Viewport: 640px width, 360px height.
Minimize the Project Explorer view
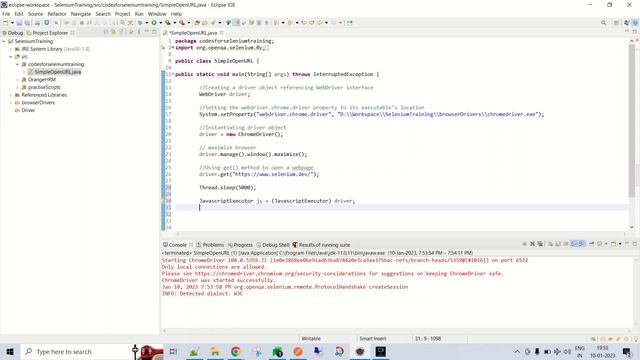pos(147,32)
